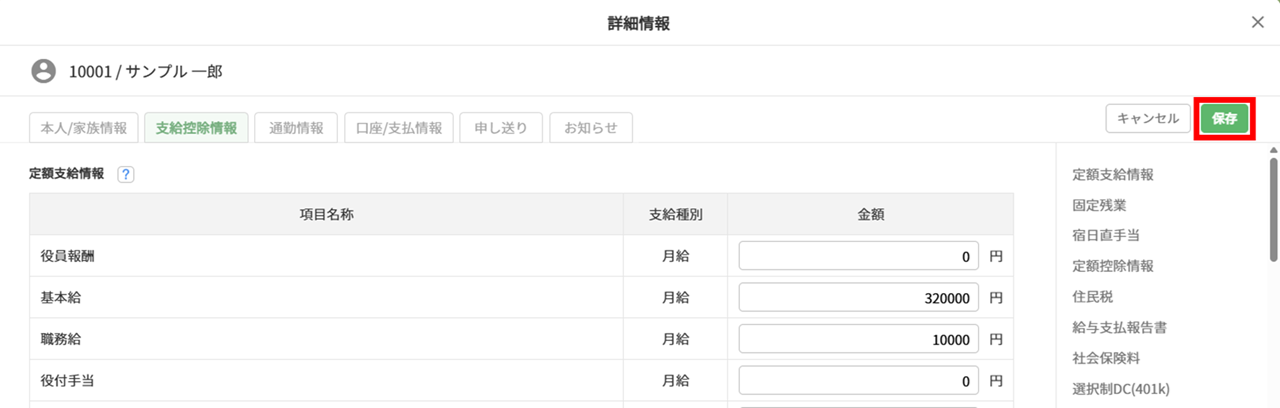The height and width of the screenshot is (408, 1280).
Task: Click the help question mark icon beside 定額支給情報
Action: tap(126, 174)
